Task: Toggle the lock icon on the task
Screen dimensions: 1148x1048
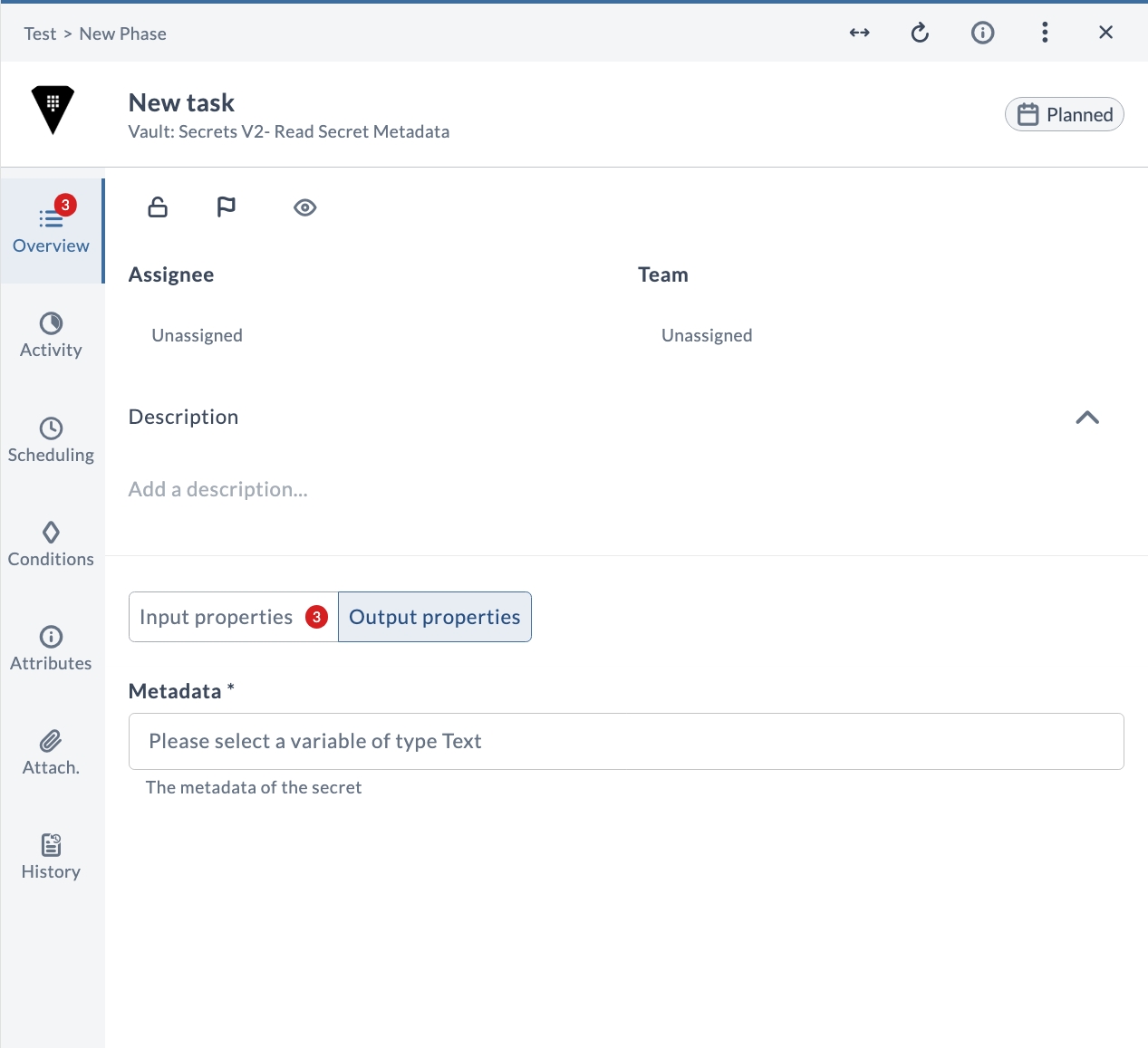Action: (158, 207)
